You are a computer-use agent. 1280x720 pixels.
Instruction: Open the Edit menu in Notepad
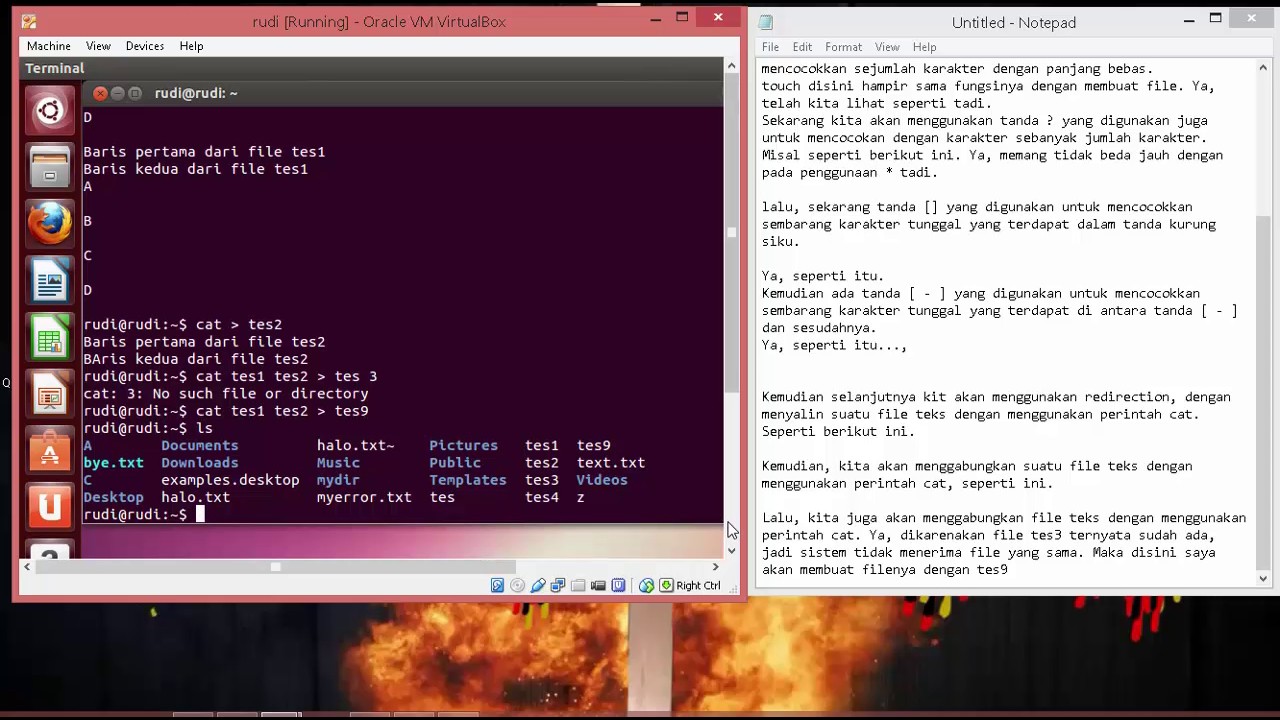(x=802, y=47)
